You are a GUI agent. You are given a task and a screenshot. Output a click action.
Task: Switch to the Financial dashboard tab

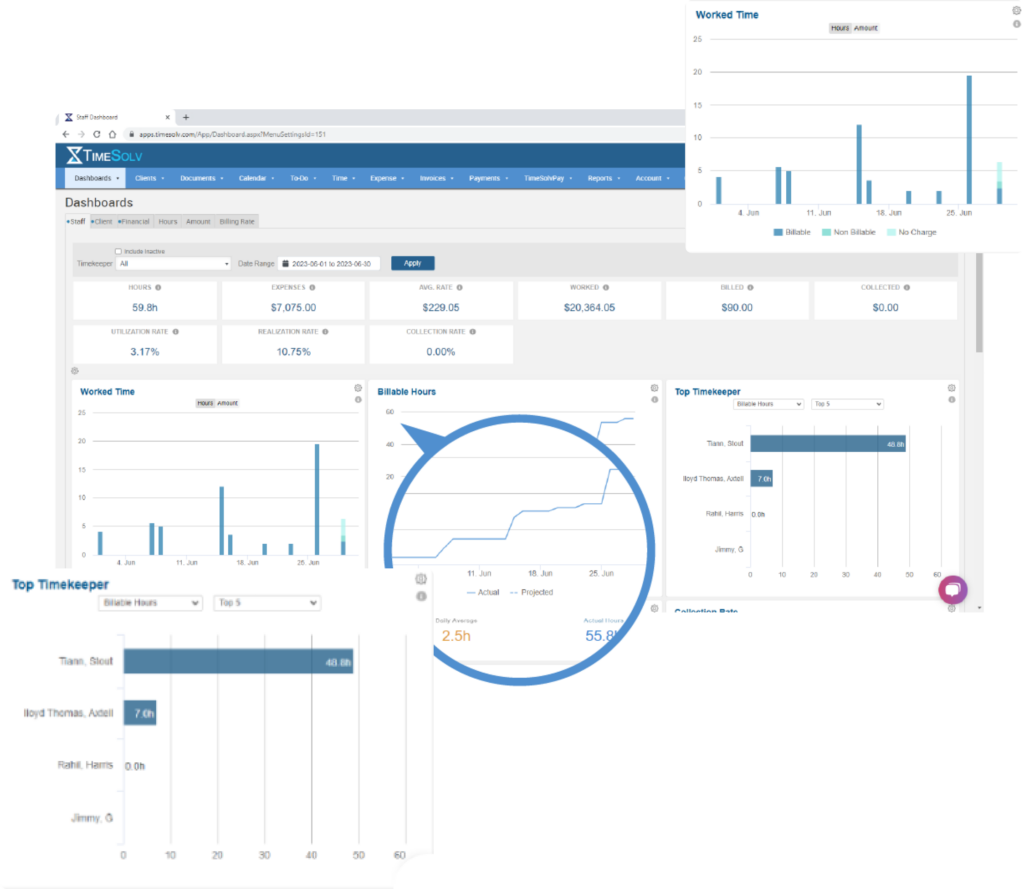pyautogui.click(x=134, y=222)
